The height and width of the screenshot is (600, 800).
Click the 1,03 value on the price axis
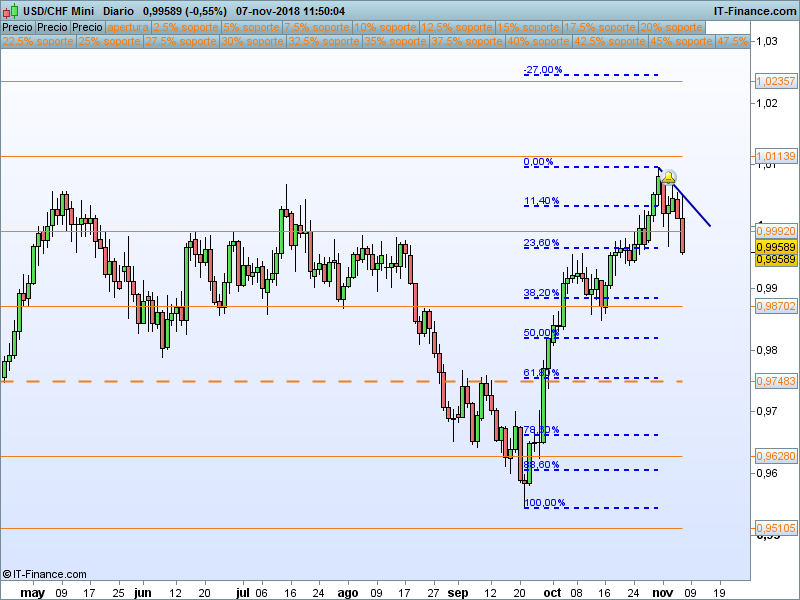click(x=767, y=42)
